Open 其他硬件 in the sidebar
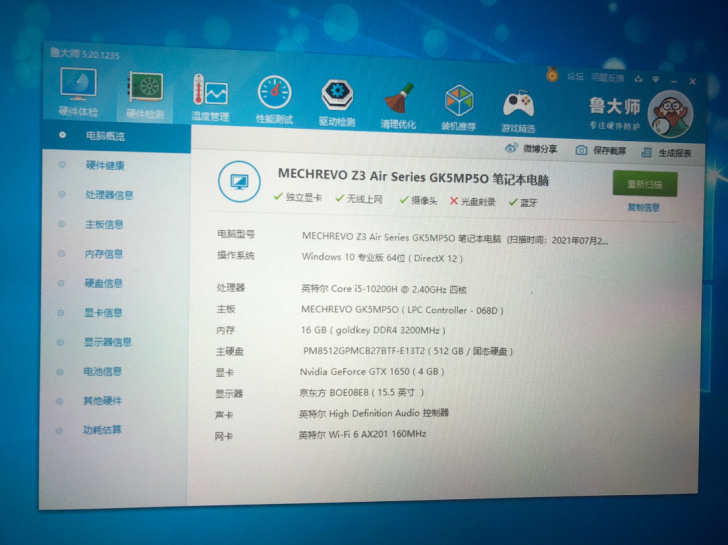This screenshot has height=545, width=728. 102,401
